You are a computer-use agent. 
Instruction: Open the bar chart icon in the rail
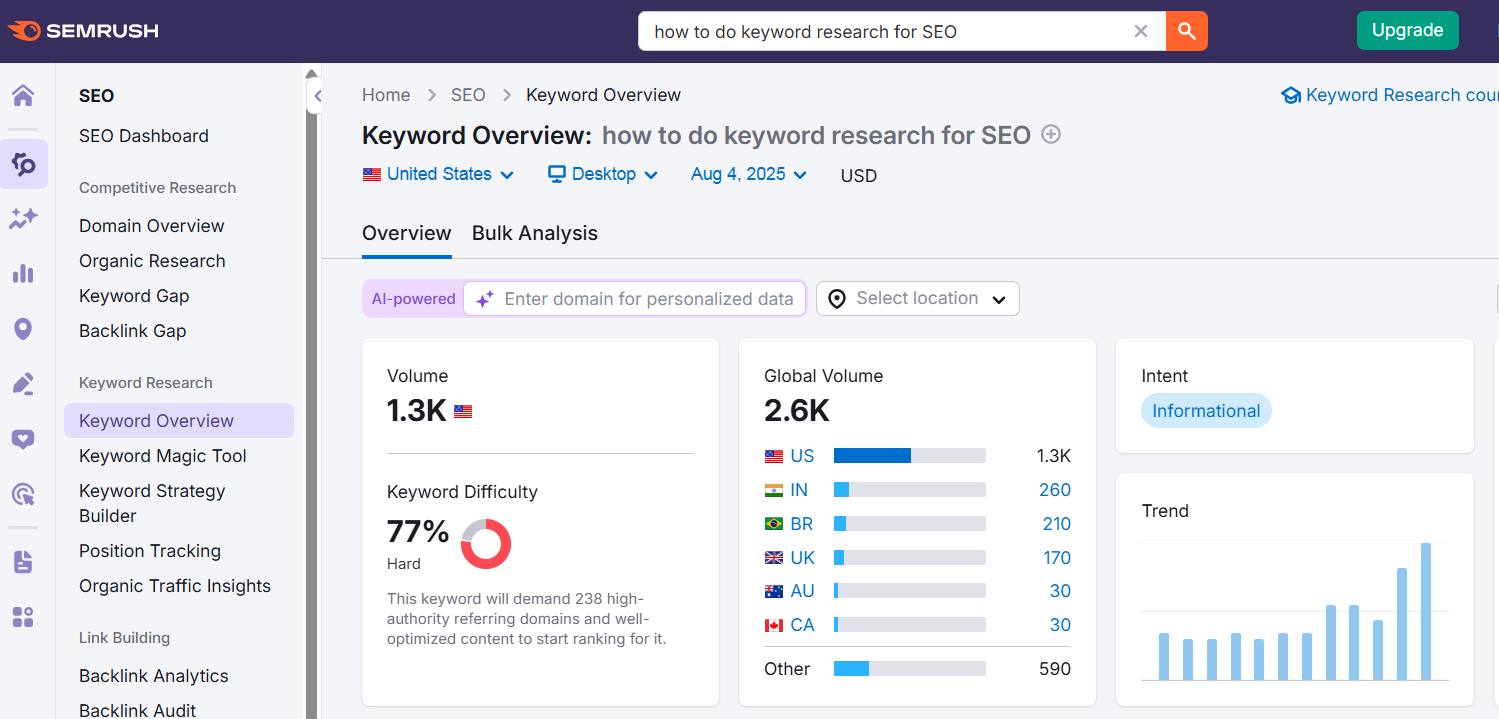(23, 274)
